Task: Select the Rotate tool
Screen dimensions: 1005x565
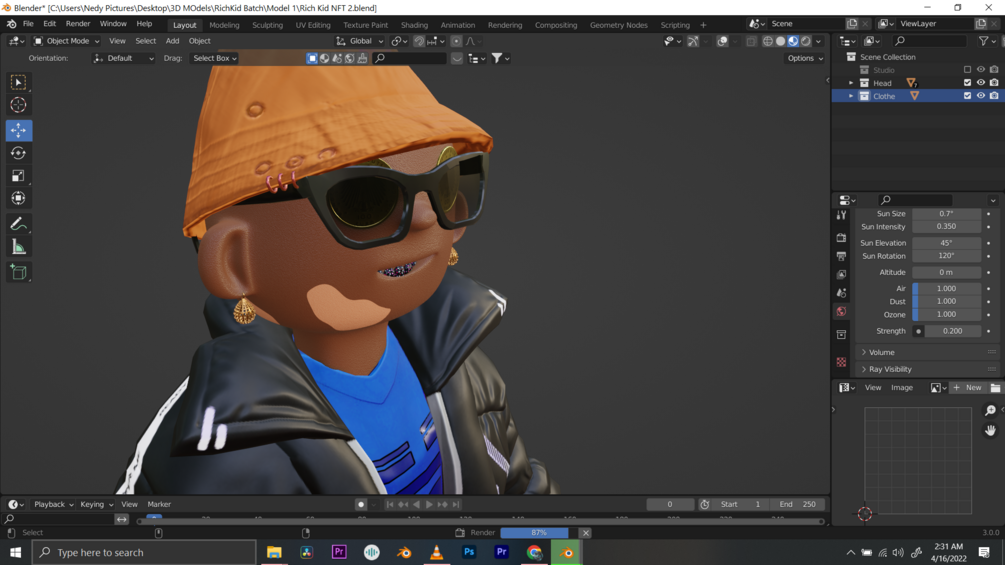Action: [x=18, y=153]
